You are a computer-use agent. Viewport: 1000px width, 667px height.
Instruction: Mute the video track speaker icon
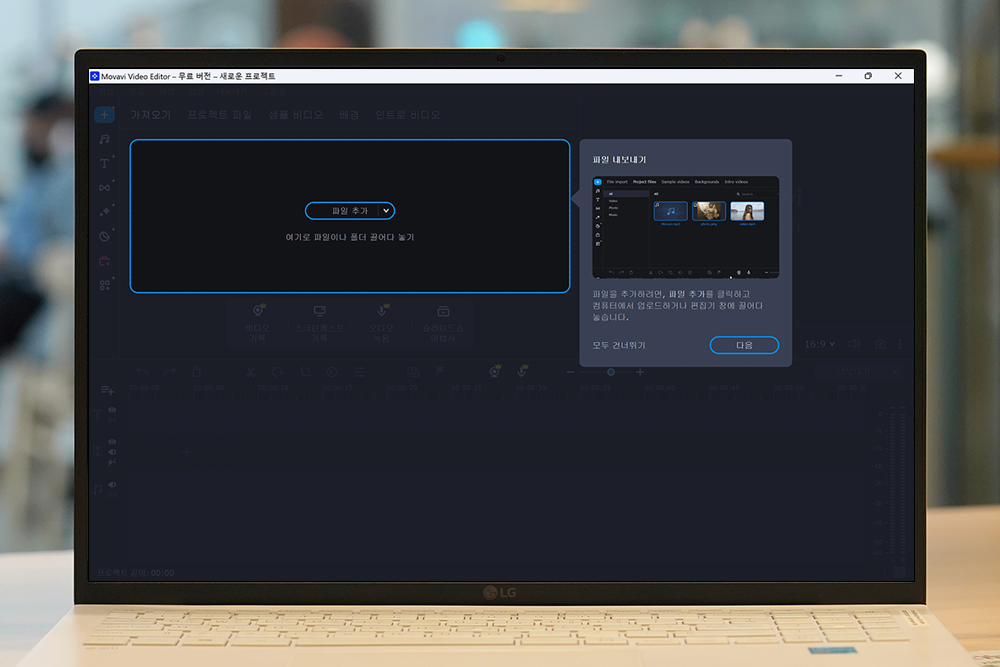(112, 452)
